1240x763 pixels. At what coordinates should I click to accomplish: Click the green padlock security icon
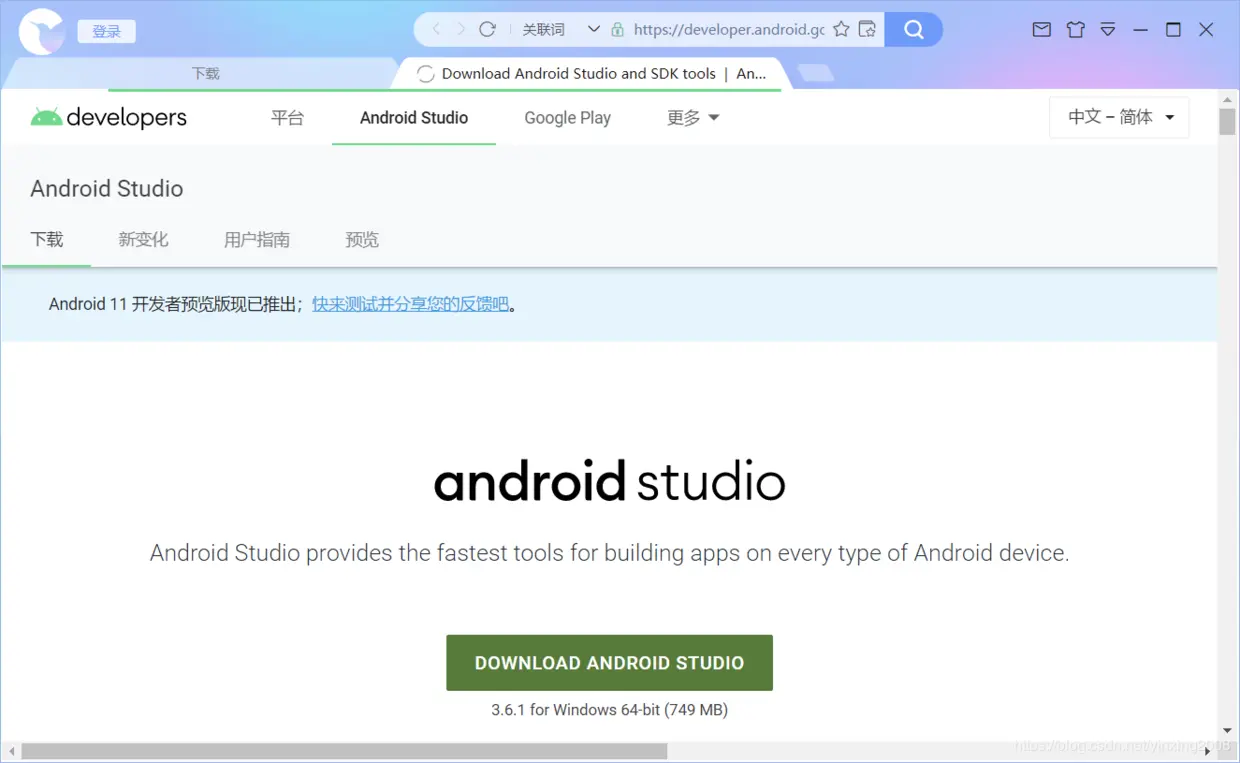pos(617,29)
